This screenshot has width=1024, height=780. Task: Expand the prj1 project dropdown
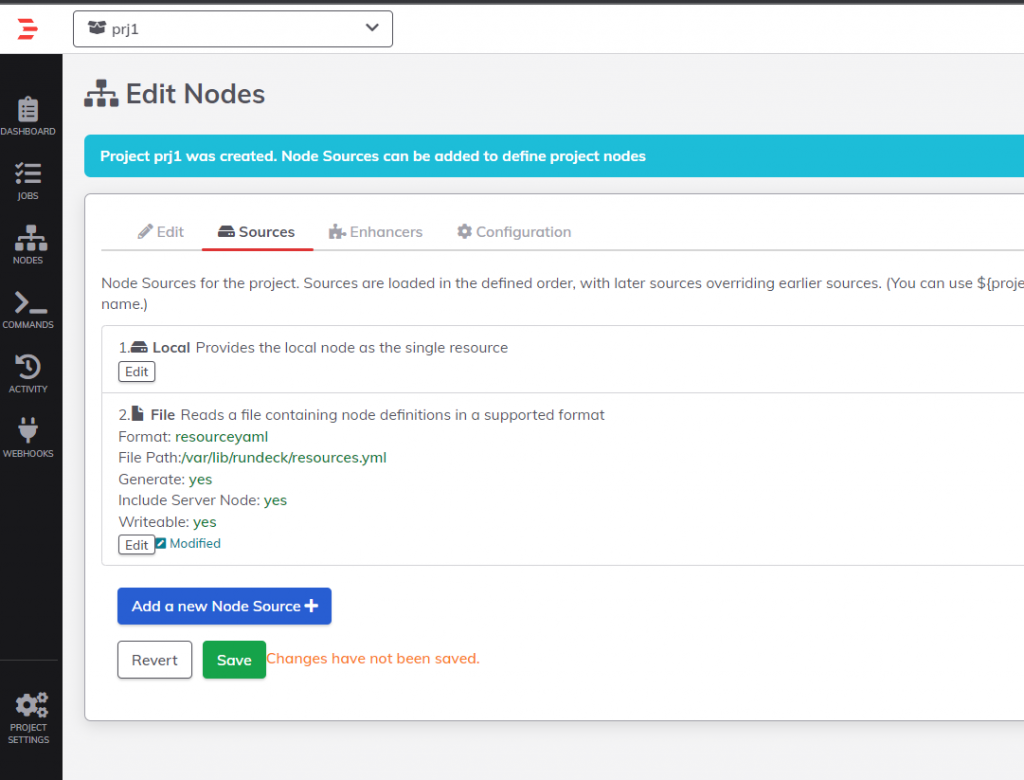tap(232, 29)
